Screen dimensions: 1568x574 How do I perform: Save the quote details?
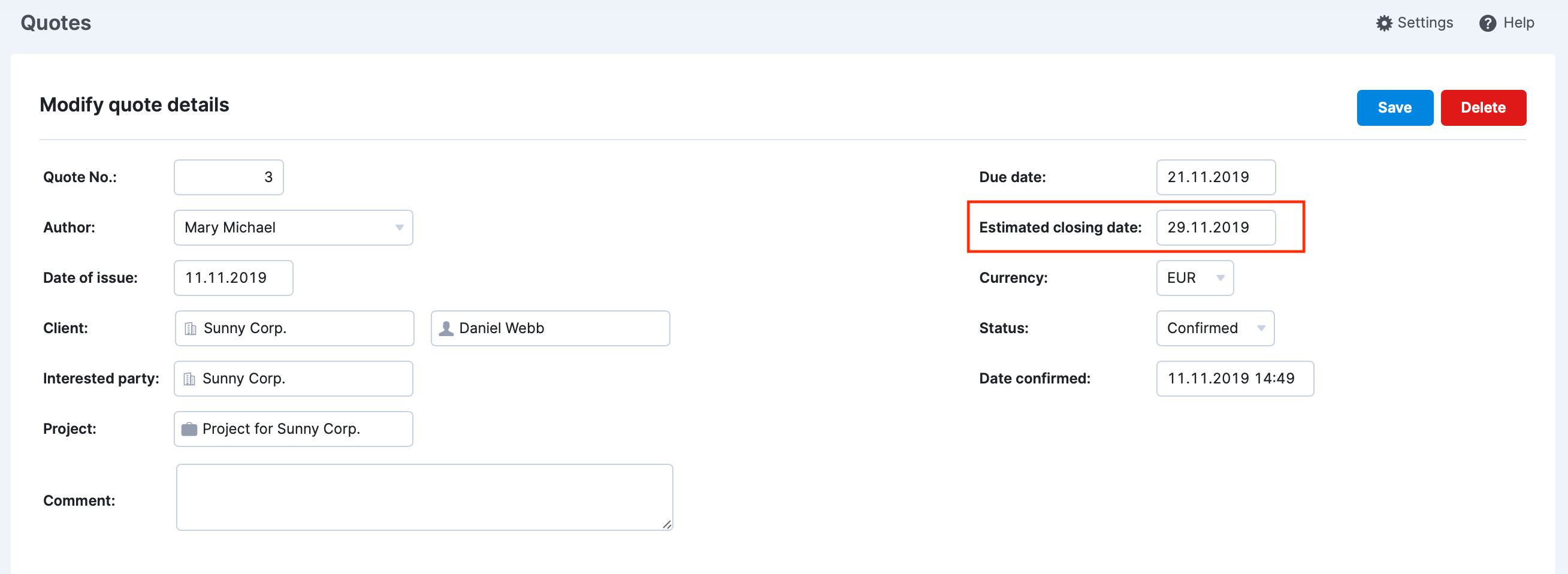[1394, 108]
